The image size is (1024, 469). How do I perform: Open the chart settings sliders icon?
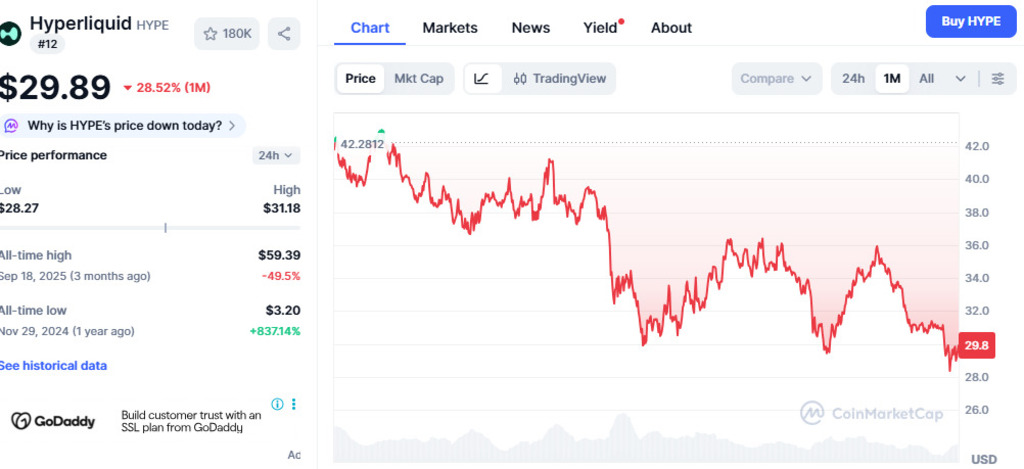point(997,79)
